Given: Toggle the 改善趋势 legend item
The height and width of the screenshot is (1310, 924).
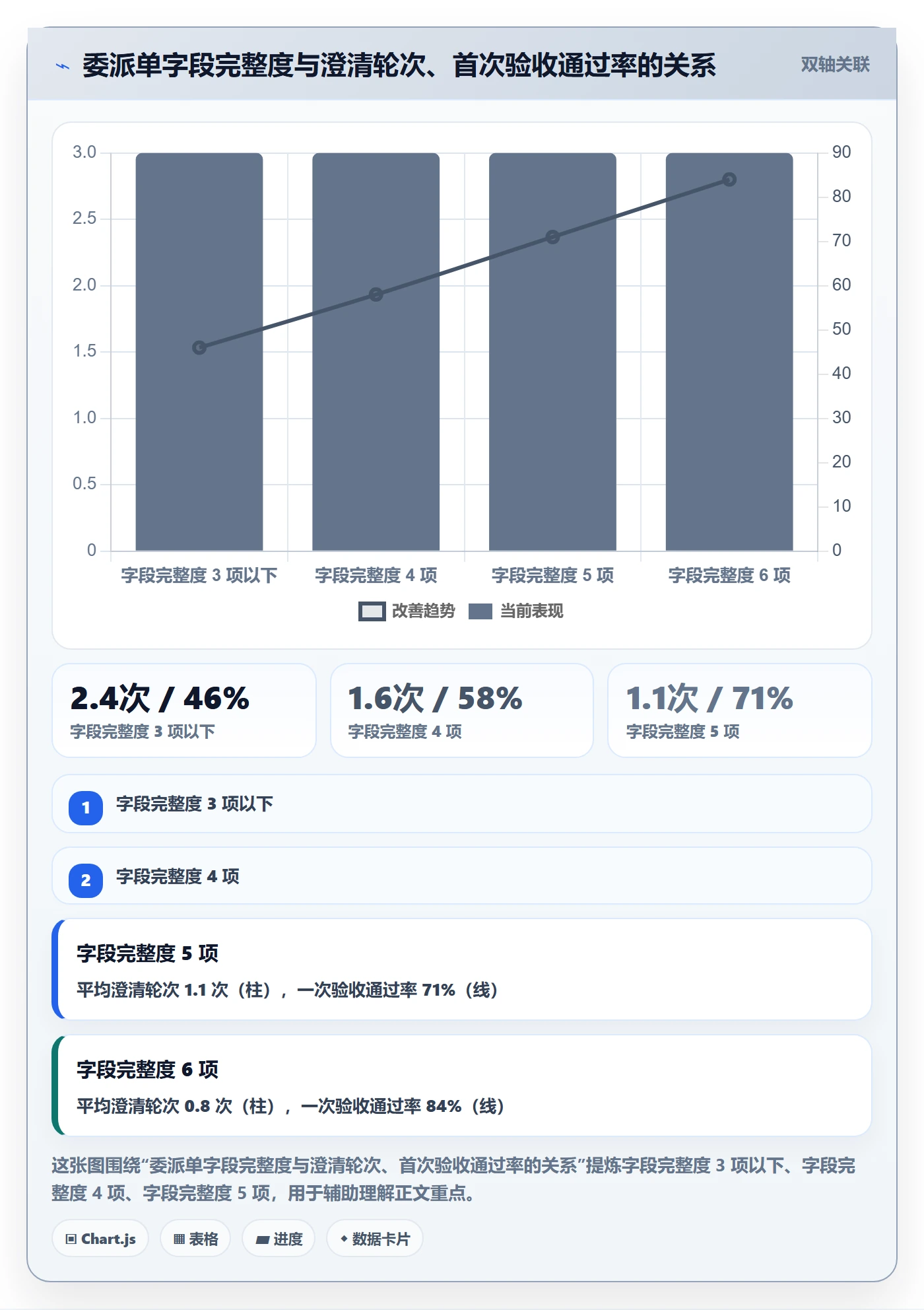Looking at the screenshot, I should [x=407, y=611].
